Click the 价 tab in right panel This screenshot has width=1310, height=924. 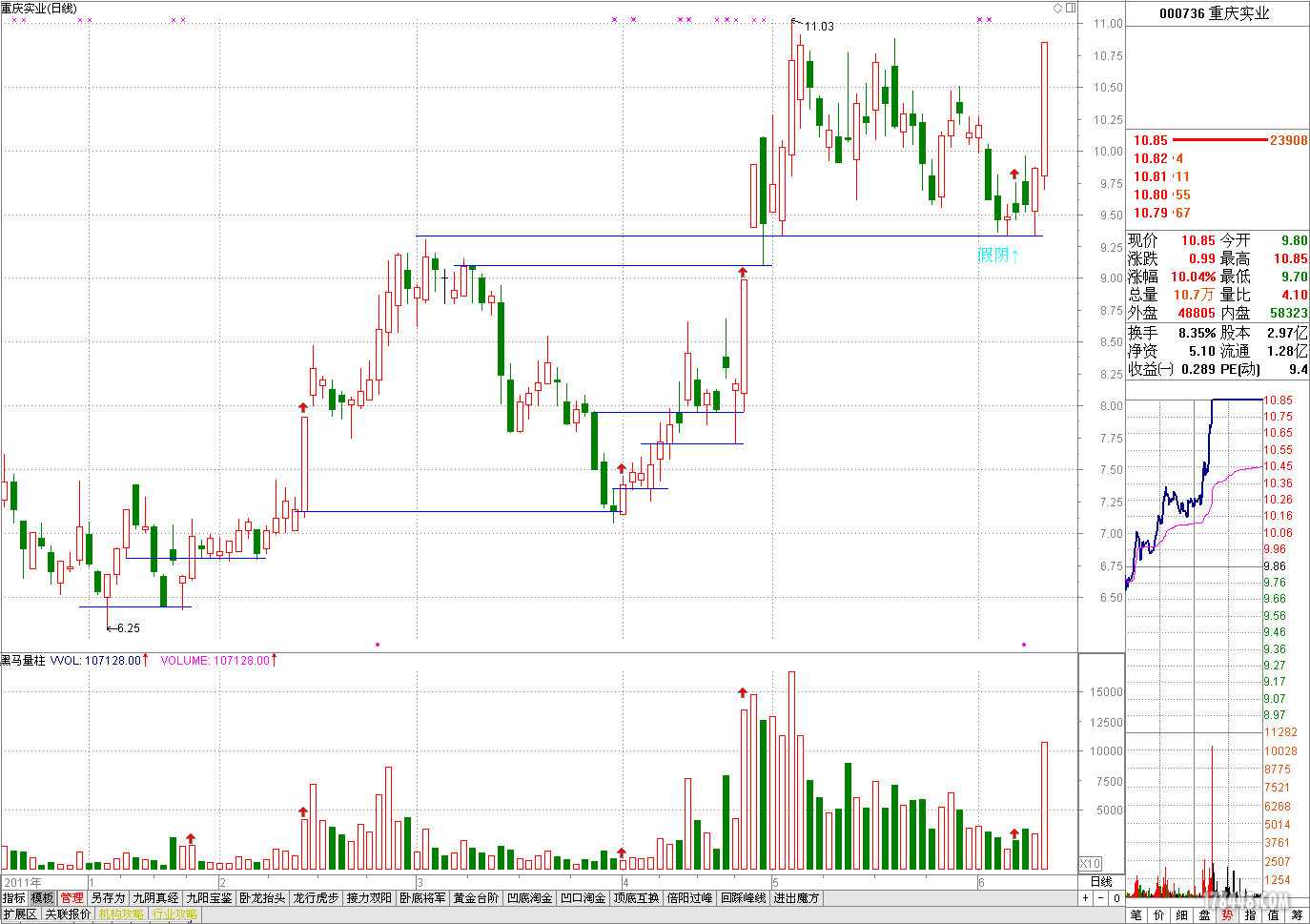click(x=1159, y=915)
